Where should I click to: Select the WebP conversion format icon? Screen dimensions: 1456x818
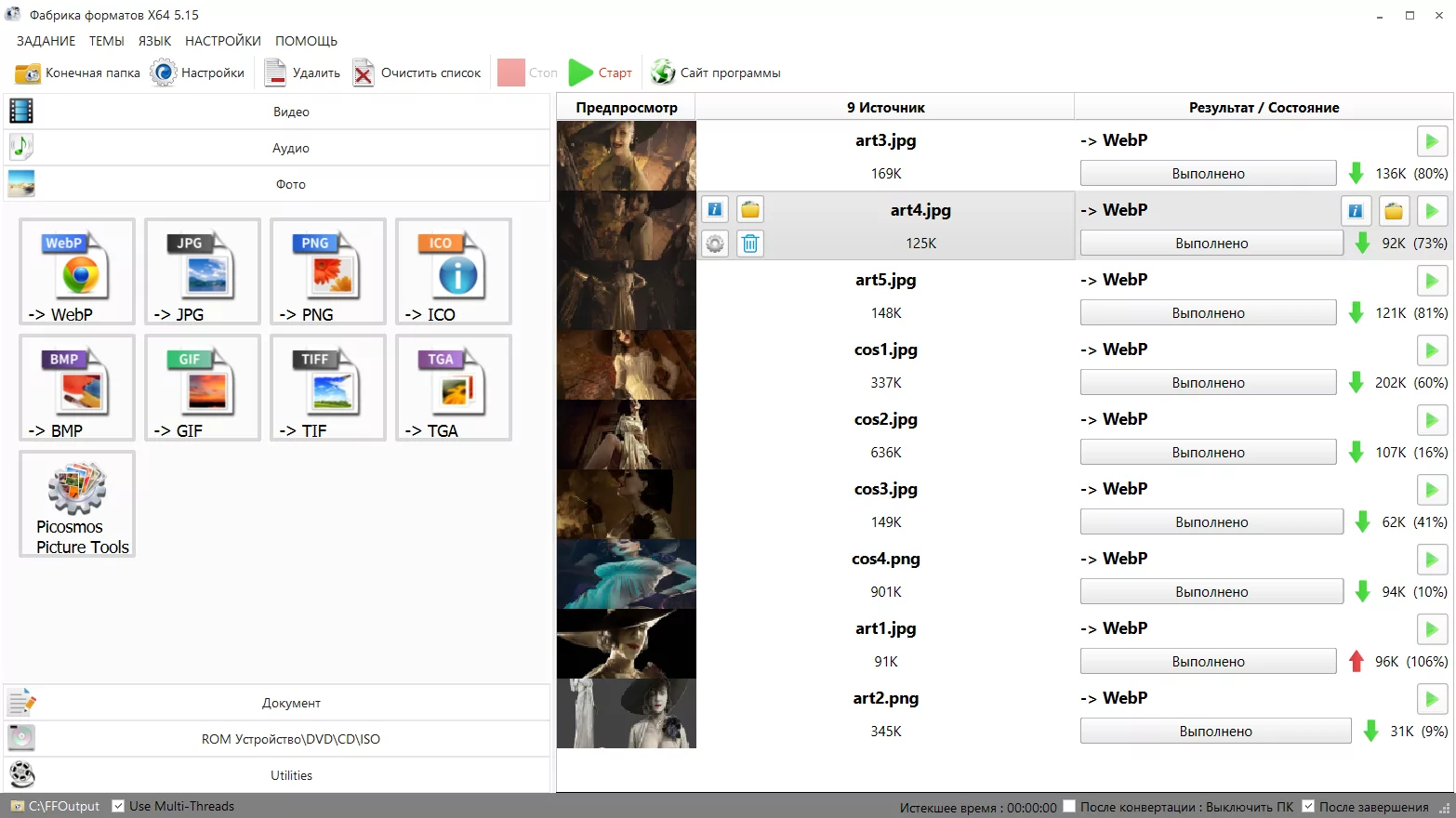tap(77, 271)
